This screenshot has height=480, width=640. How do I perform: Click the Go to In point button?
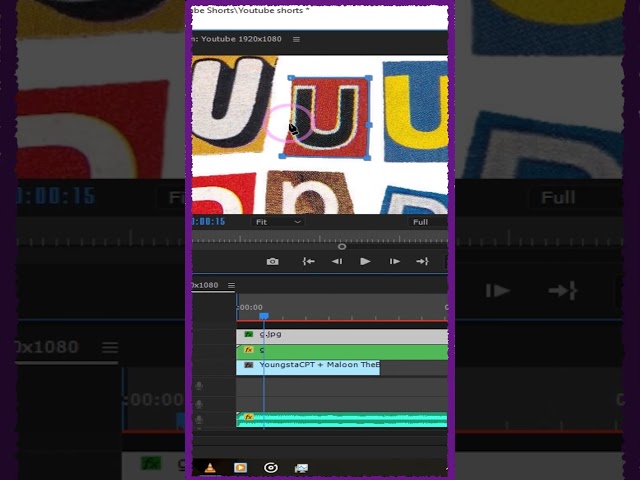point(308,261)
